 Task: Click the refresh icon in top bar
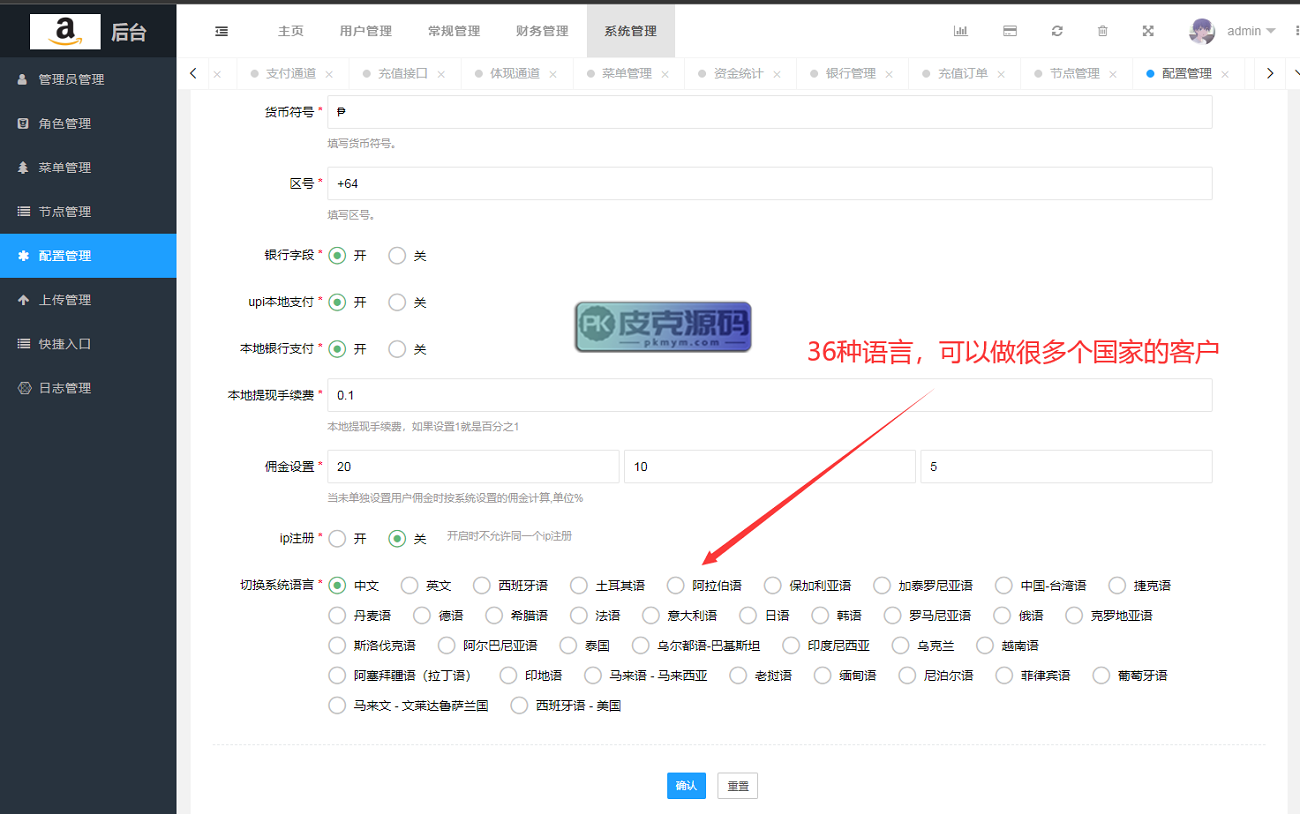[x=1057, y=31]
